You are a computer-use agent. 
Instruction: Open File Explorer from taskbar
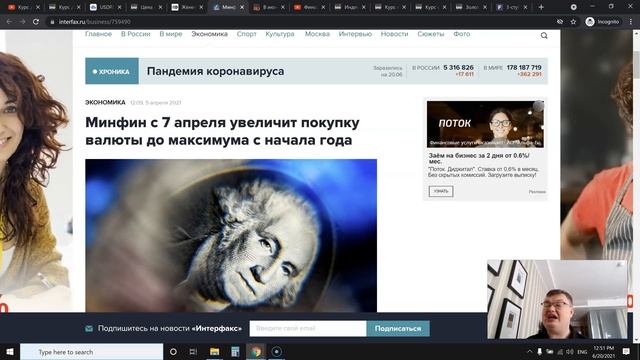pyautogui.click(x=214, y=351)
